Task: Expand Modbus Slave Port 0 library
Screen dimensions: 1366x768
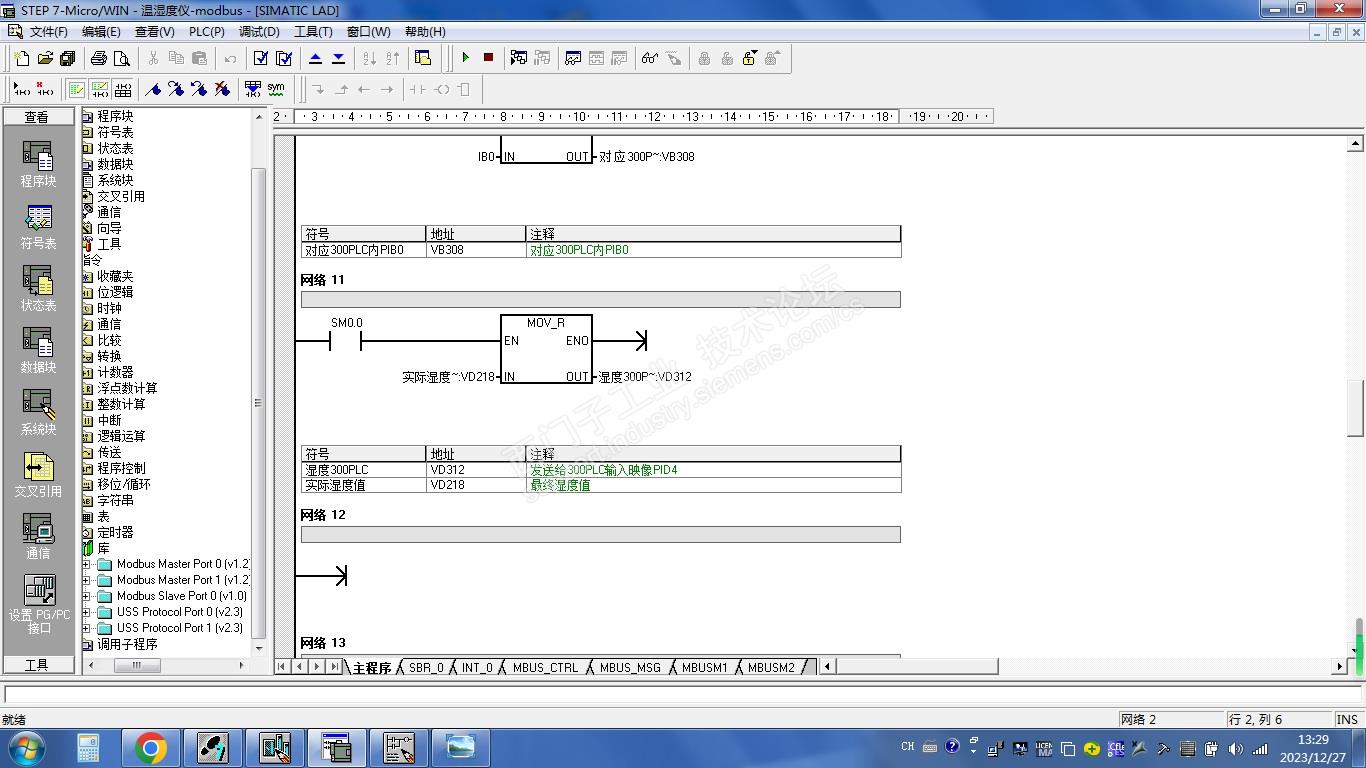Action: 87,596
